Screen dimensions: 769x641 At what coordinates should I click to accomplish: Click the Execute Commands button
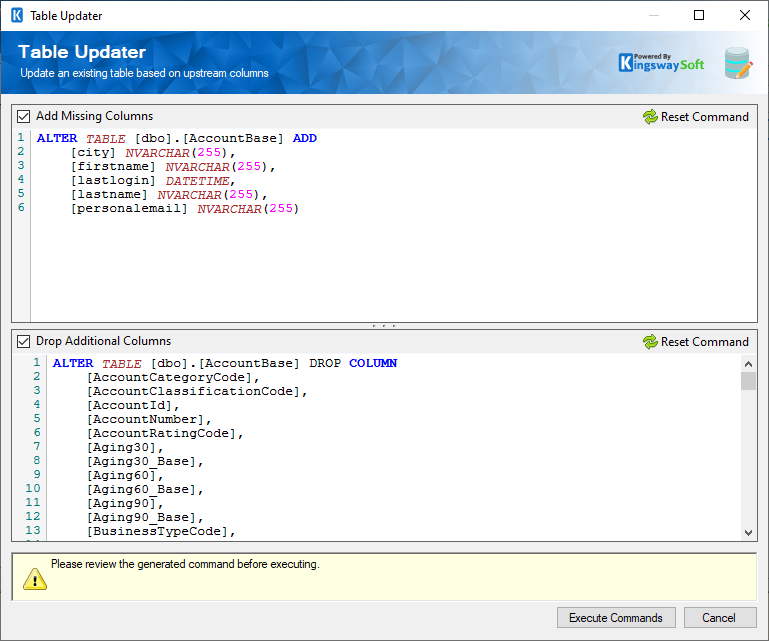tap(616, 617)
